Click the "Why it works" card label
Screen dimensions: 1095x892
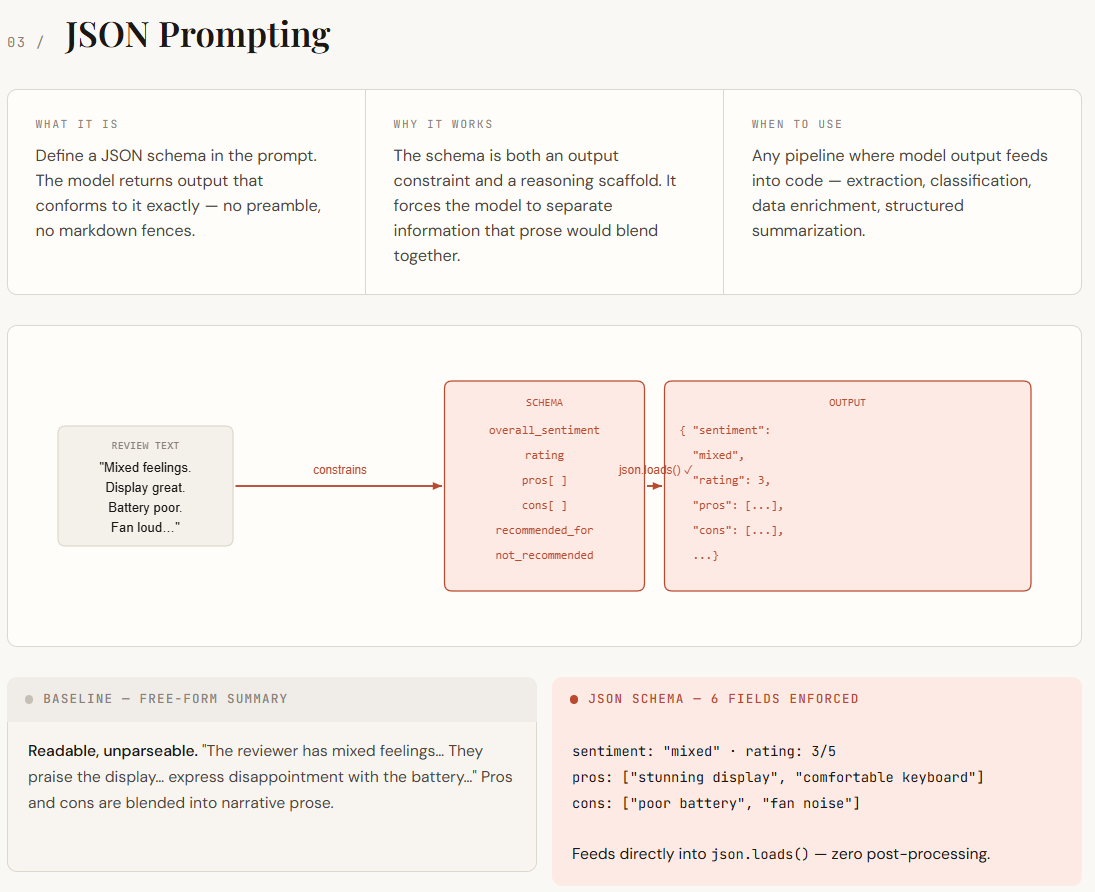point(443,124)
